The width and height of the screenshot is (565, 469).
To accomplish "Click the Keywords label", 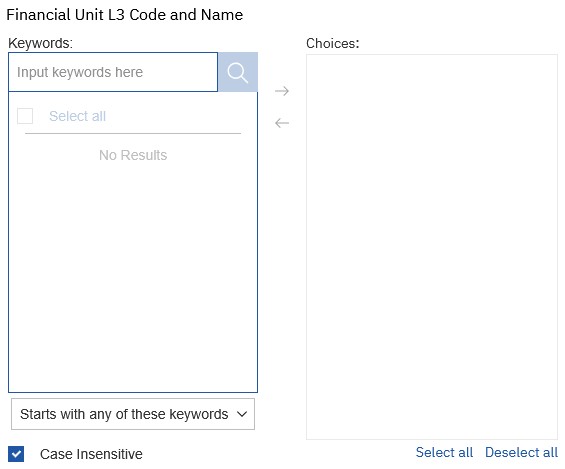I will [x=40, y=43].
